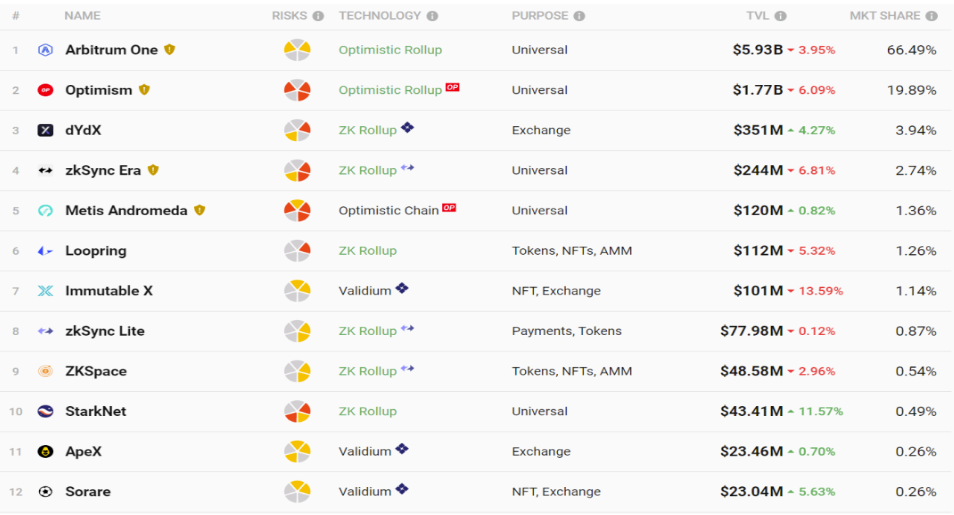Click the NAME column header

[82, 16]
